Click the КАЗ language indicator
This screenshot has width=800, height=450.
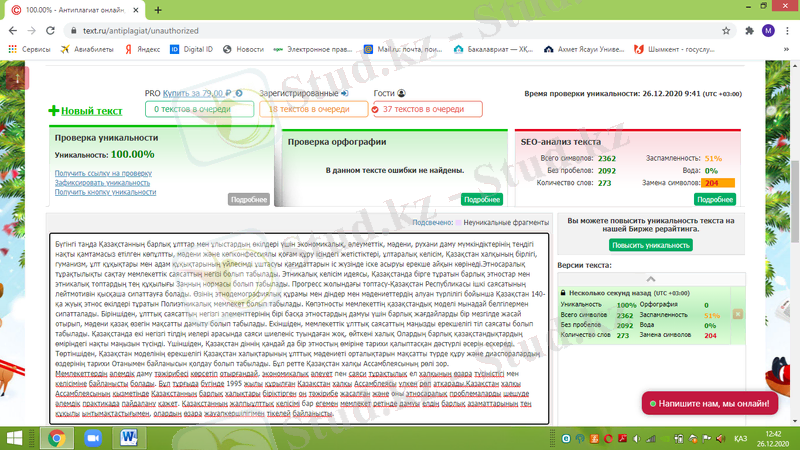tap(740, 439)
